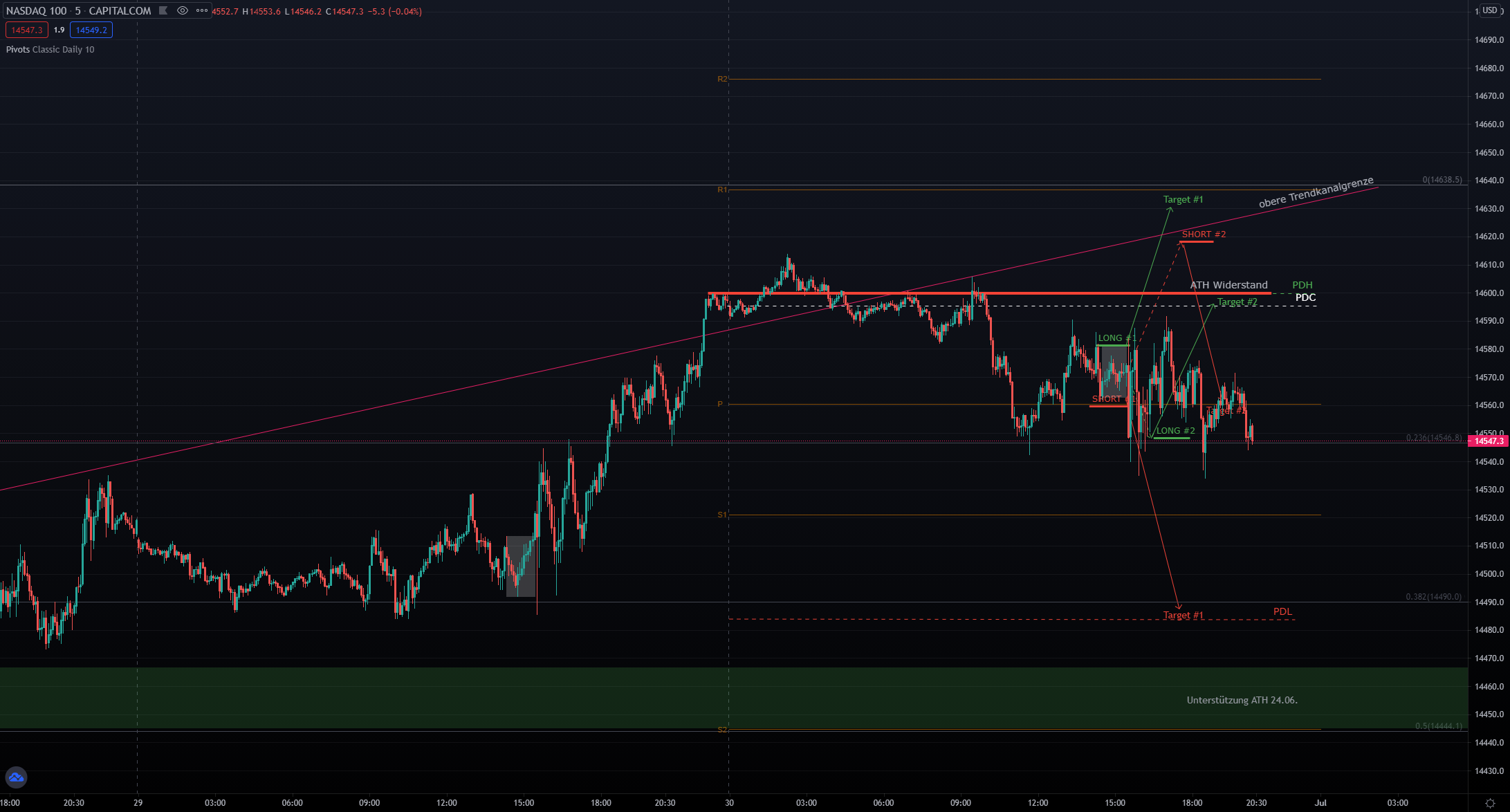Click the 0.382 Fibonacci level label
Image resolution: width=1510 pixels, height=812 pixels.
click(x=1433, y=597)
